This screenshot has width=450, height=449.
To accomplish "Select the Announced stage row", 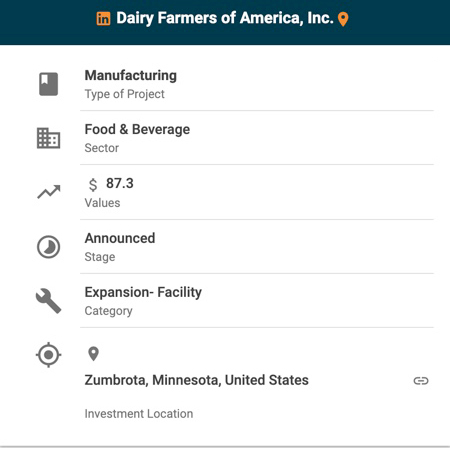I will [x=257, y=247].
